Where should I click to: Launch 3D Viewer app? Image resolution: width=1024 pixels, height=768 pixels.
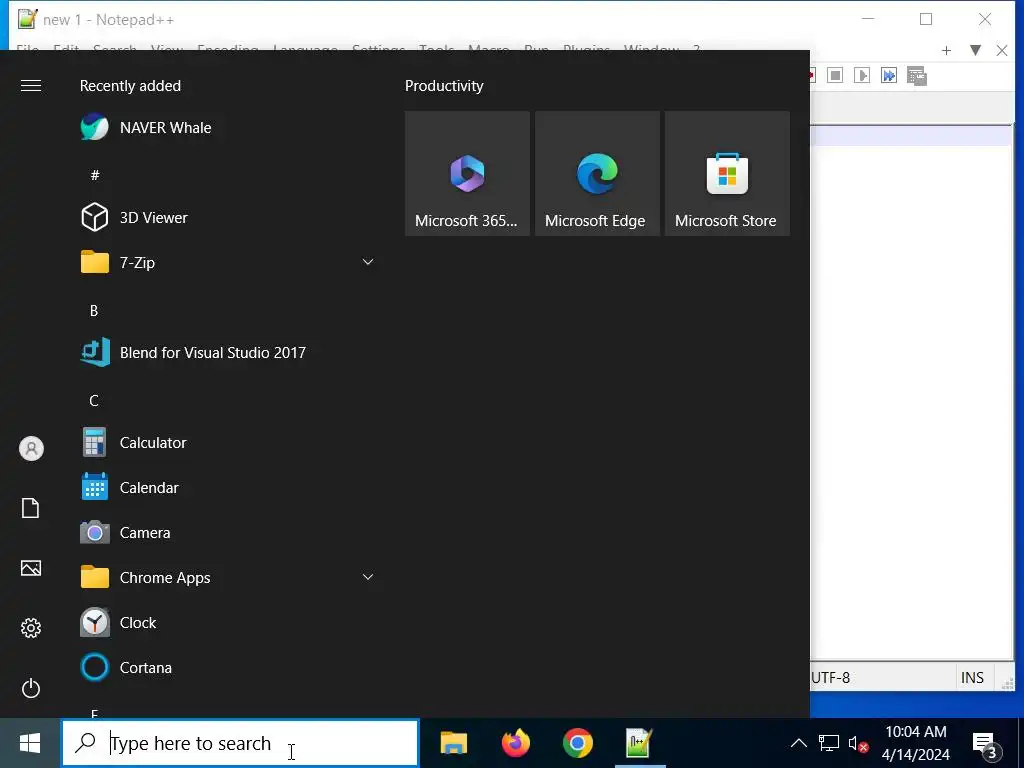pos(229,217)
